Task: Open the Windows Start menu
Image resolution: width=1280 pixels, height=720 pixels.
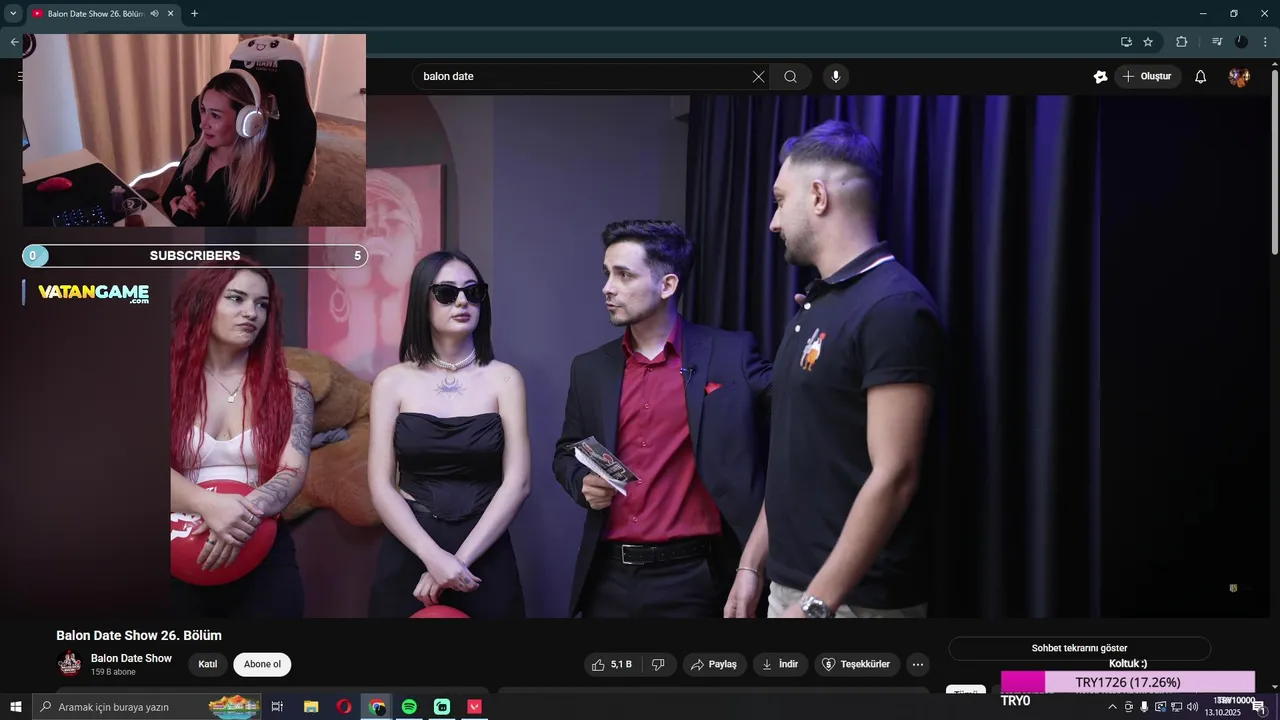Action: pyautogui.click(x=15, y=707)
